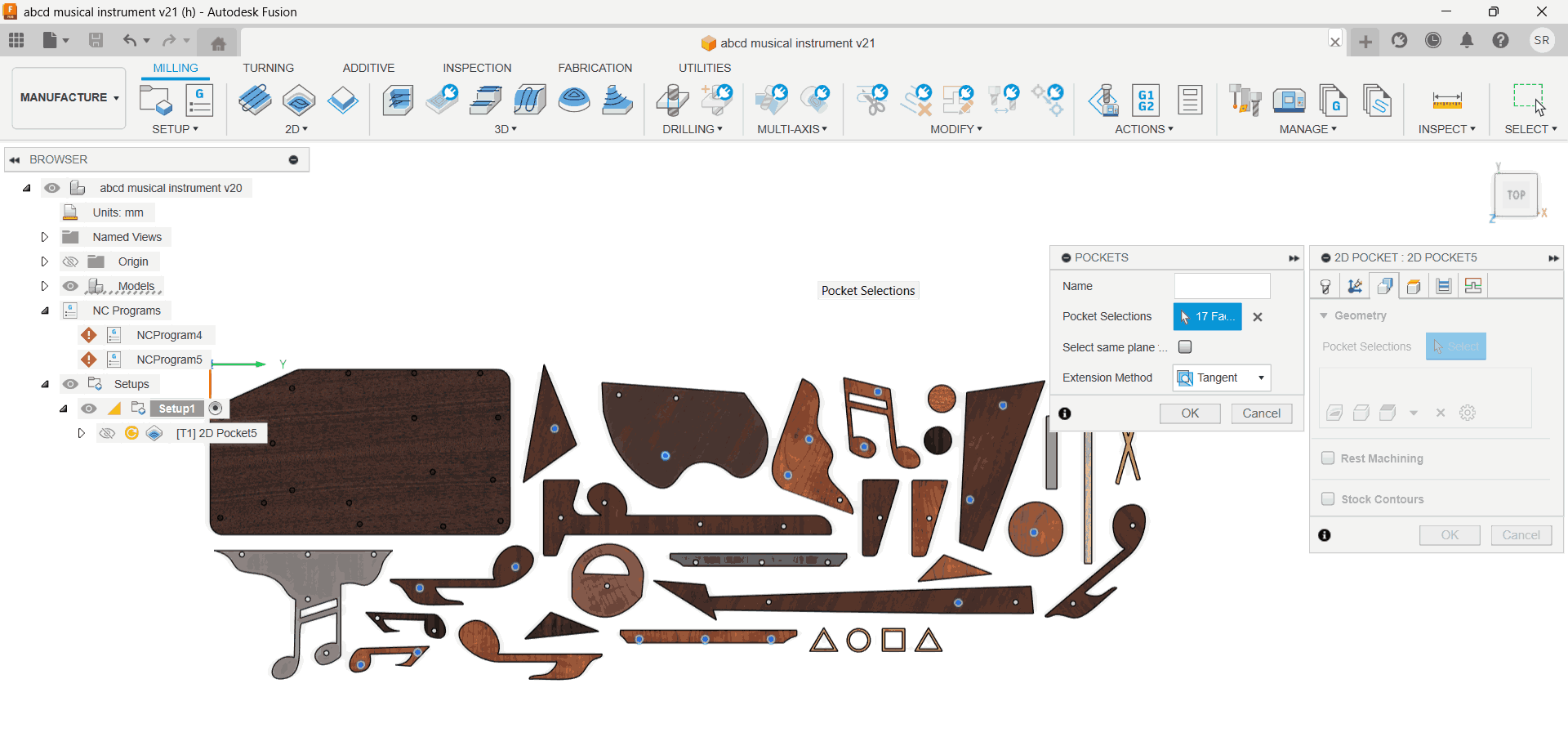Open the data panel grid icon
The height and width of the screenshot is (755, 1568).
point(16,40)
